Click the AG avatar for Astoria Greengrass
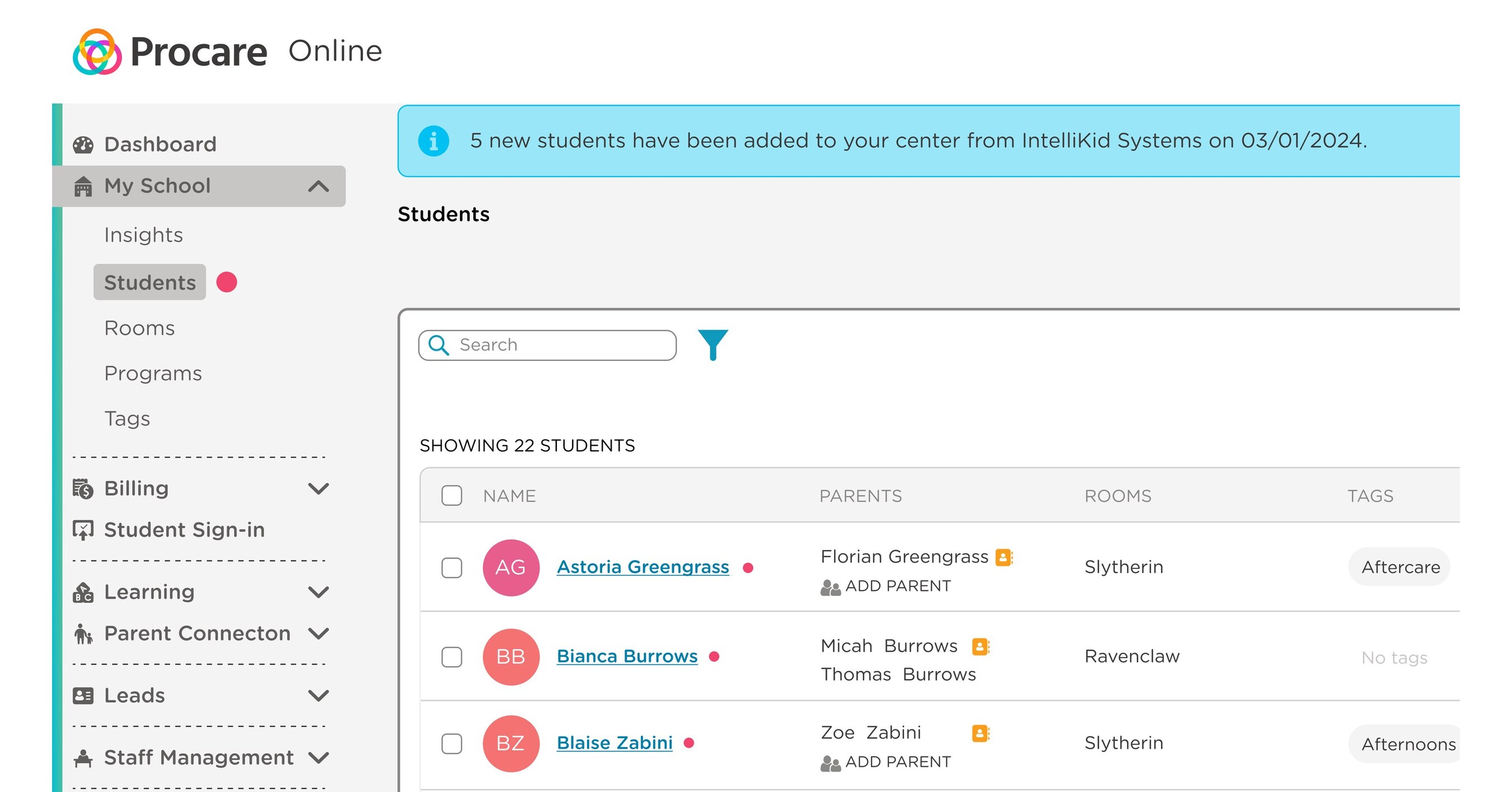 (x=511, y=567)
